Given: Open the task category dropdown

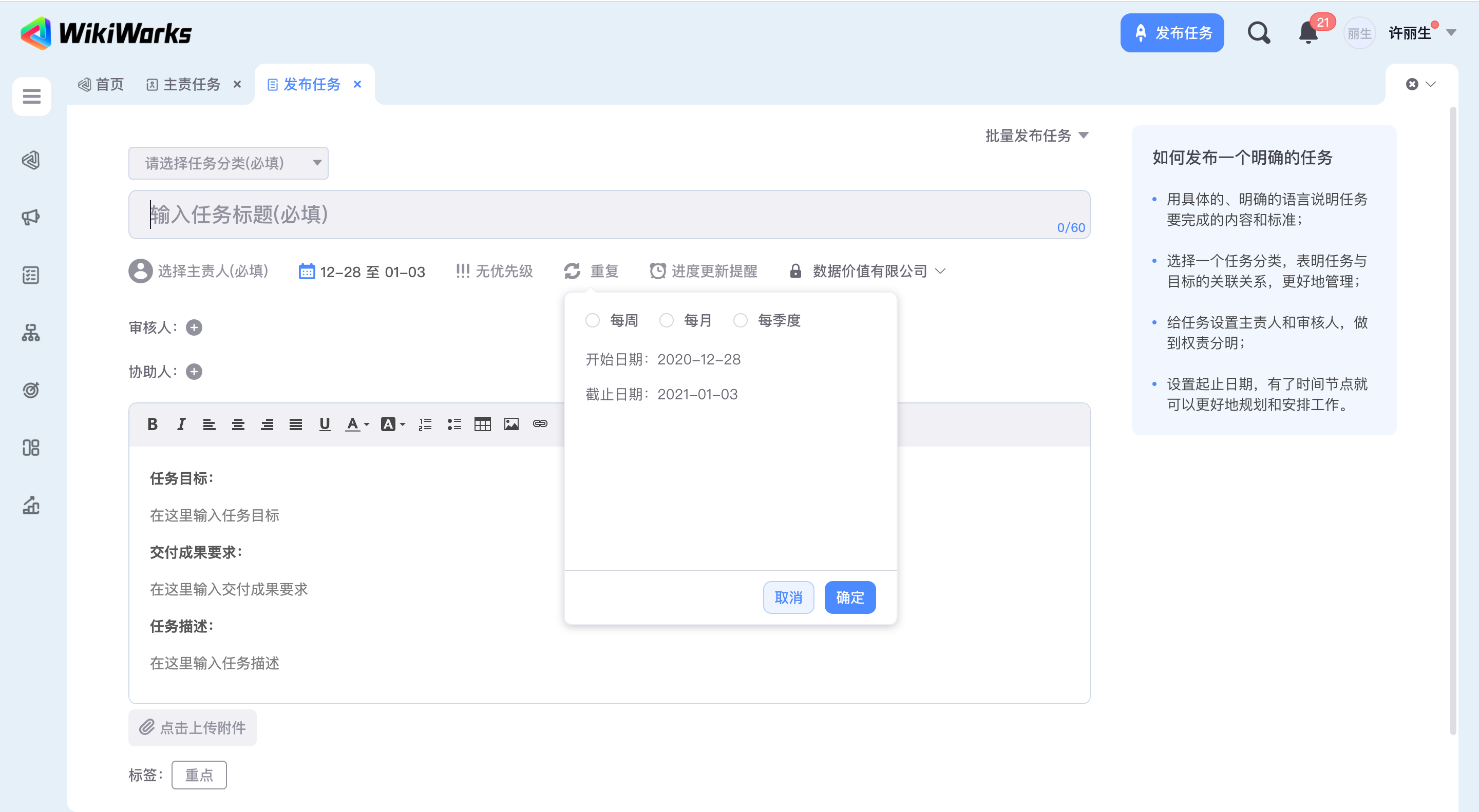Looking at the screenshot, I should pyautogui.click(x=229, y=163).
